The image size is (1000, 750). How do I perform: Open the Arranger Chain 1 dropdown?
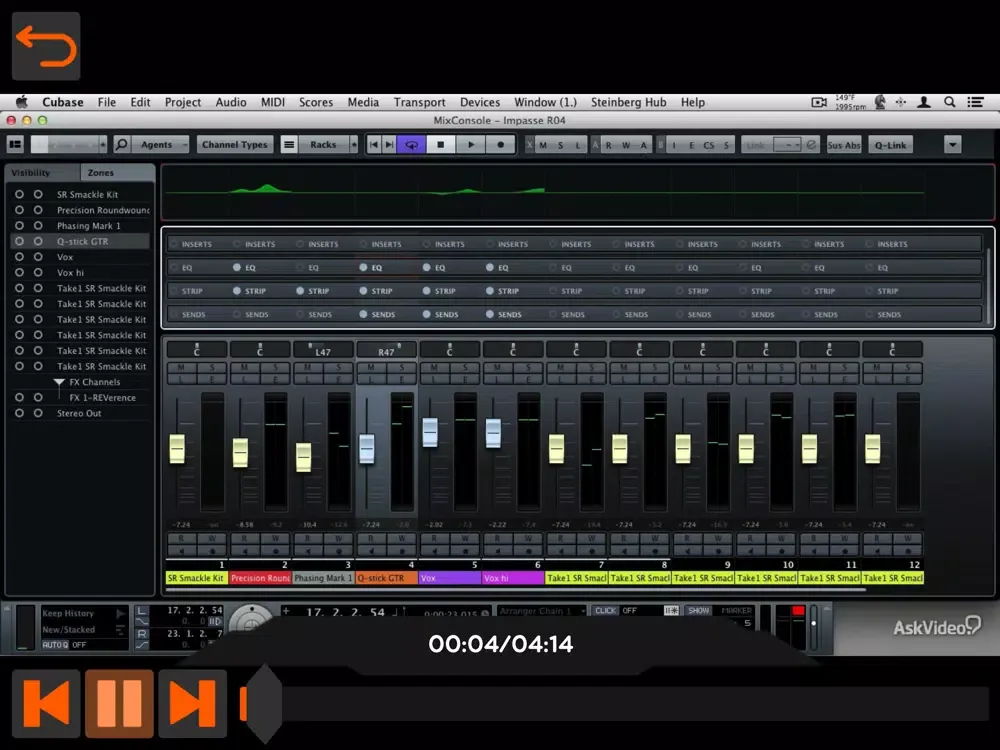[x=541, y=611]
